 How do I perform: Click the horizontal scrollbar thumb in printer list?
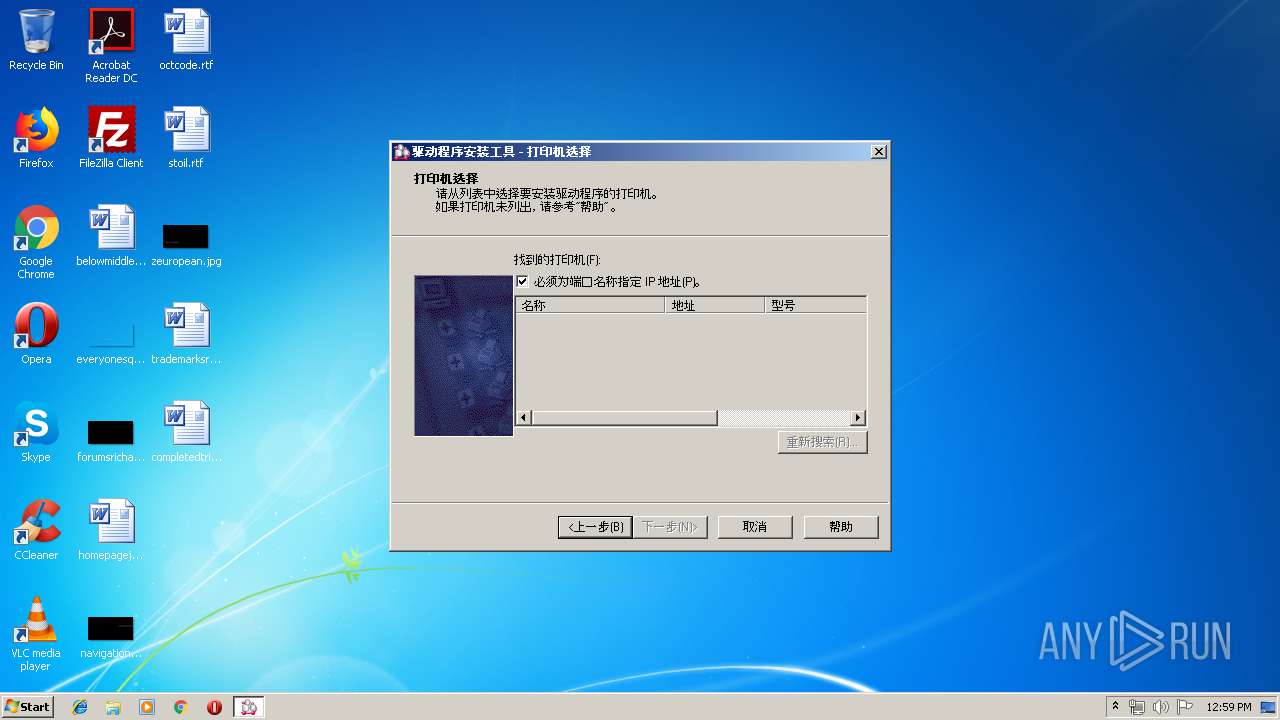[624, 418]
